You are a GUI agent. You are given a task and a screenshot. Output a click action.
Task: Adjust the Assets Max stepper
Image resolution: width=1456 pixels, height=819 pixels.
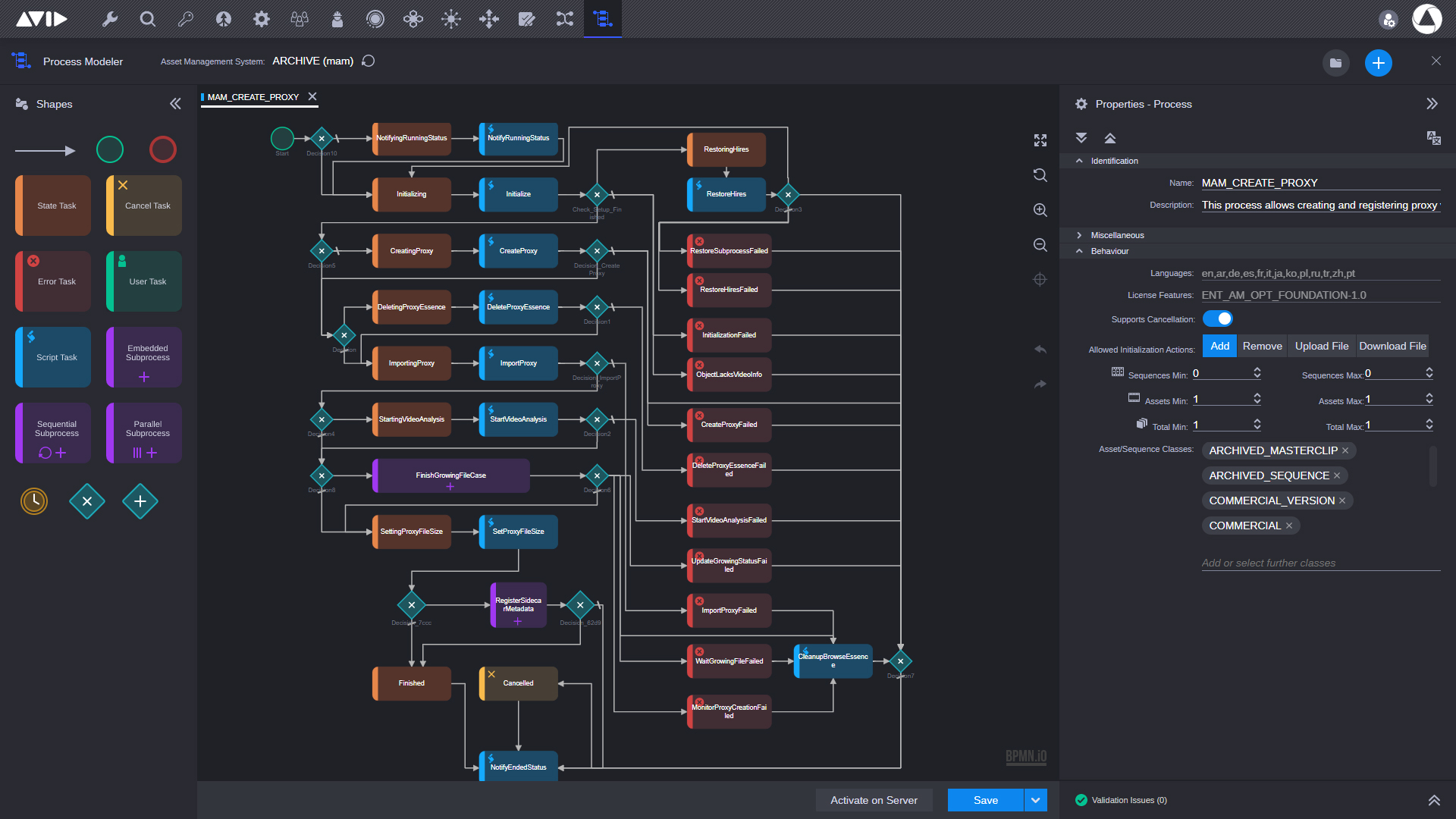(x=1429, y=399)
